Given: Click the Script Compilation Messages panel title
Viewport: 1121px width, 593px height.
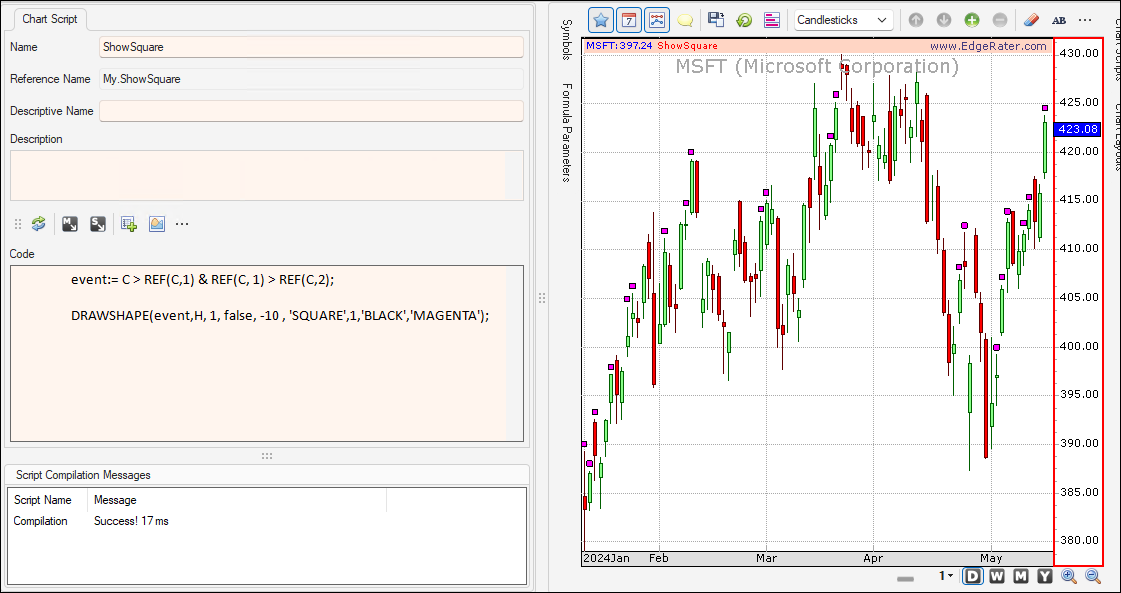Looking at the screenshot, I should click(83, 475).
